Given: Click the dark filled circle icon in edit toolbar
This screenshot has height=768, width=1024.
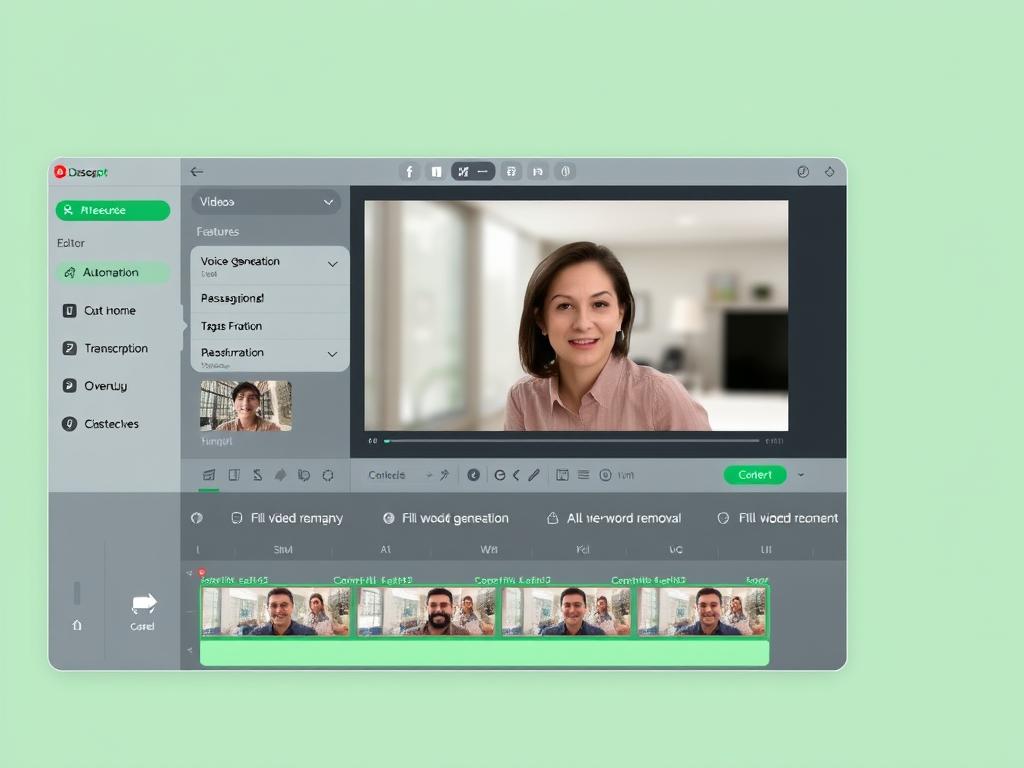Looking at the screenshot, I should pyautogui.click(x=473, y=475).
